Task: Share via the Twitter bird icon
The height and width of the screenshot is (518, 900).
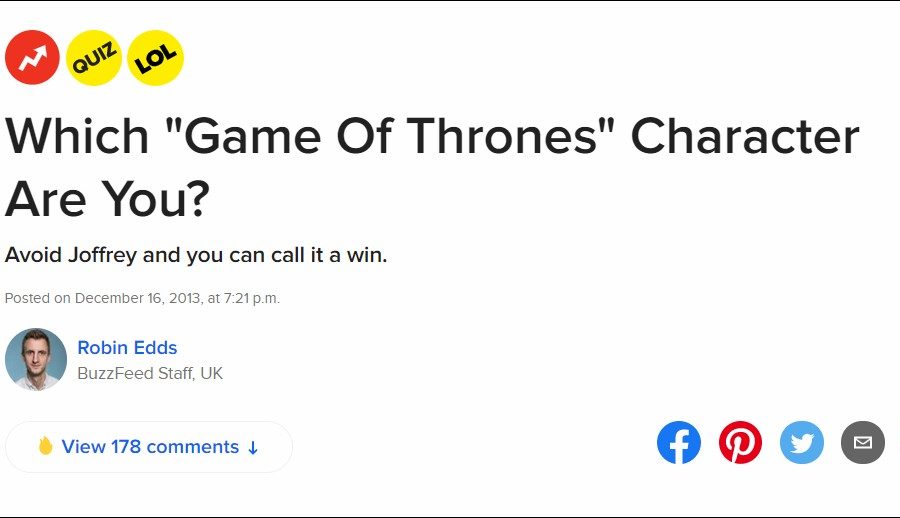Action: 802,443
